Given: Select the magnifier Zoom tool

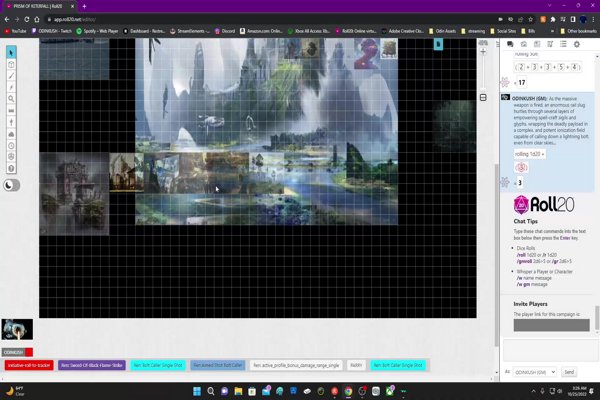Looking at the screenshot, I should (11, 99).
